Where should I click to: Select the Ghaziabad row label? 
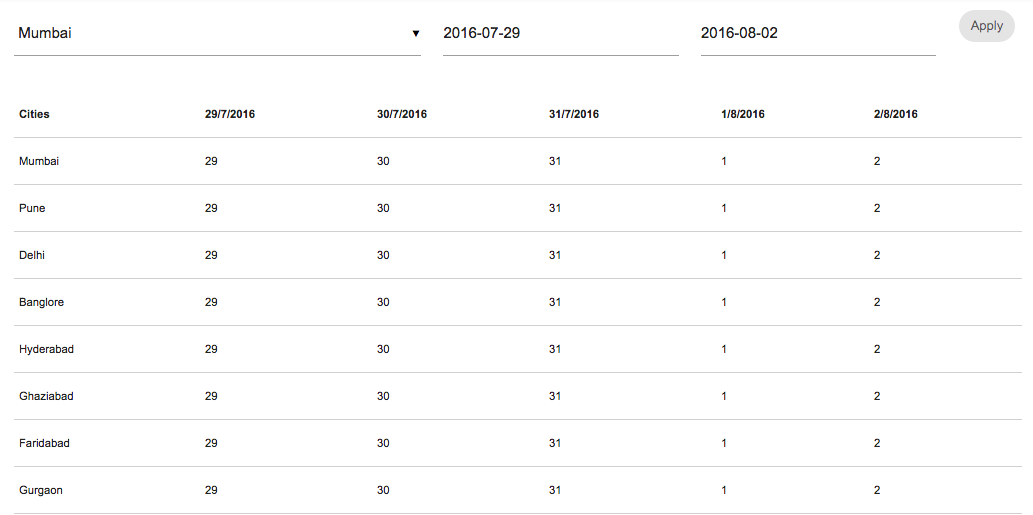coord(46,396)
